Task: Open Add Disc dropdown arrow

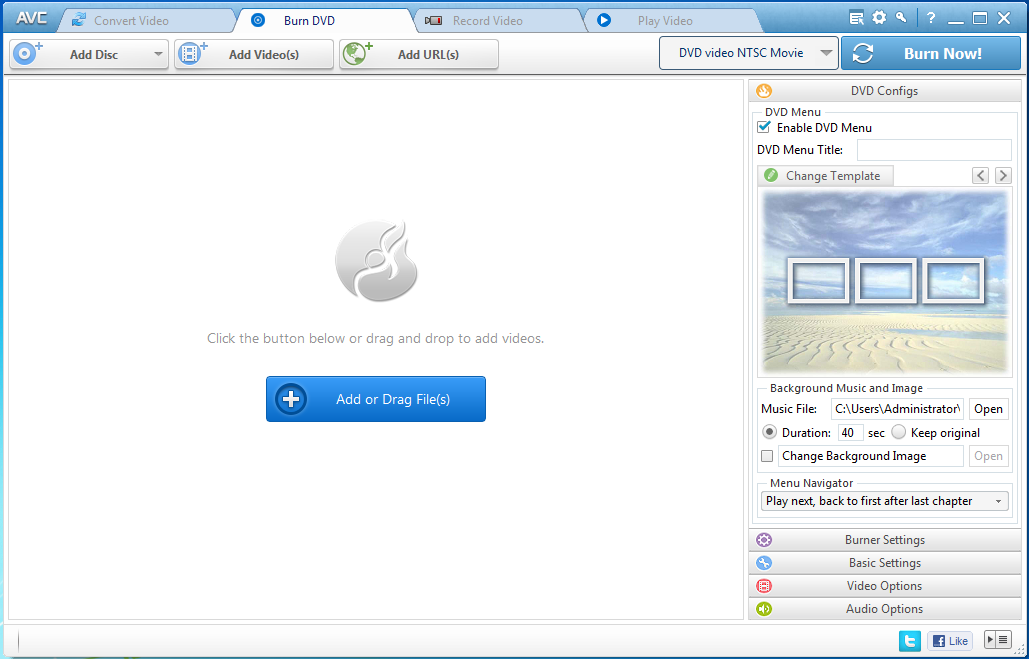Action: [158, 54]
